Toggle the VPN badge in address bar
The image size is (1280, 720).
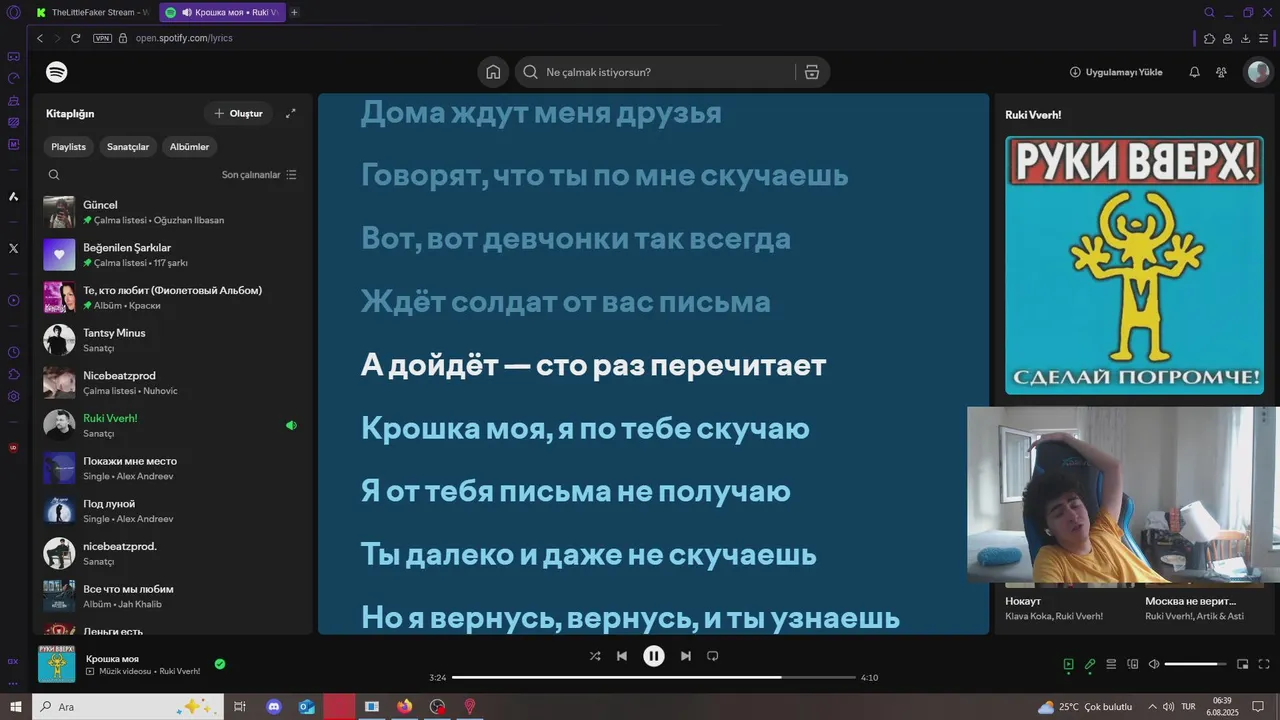(x=102, y=38)
